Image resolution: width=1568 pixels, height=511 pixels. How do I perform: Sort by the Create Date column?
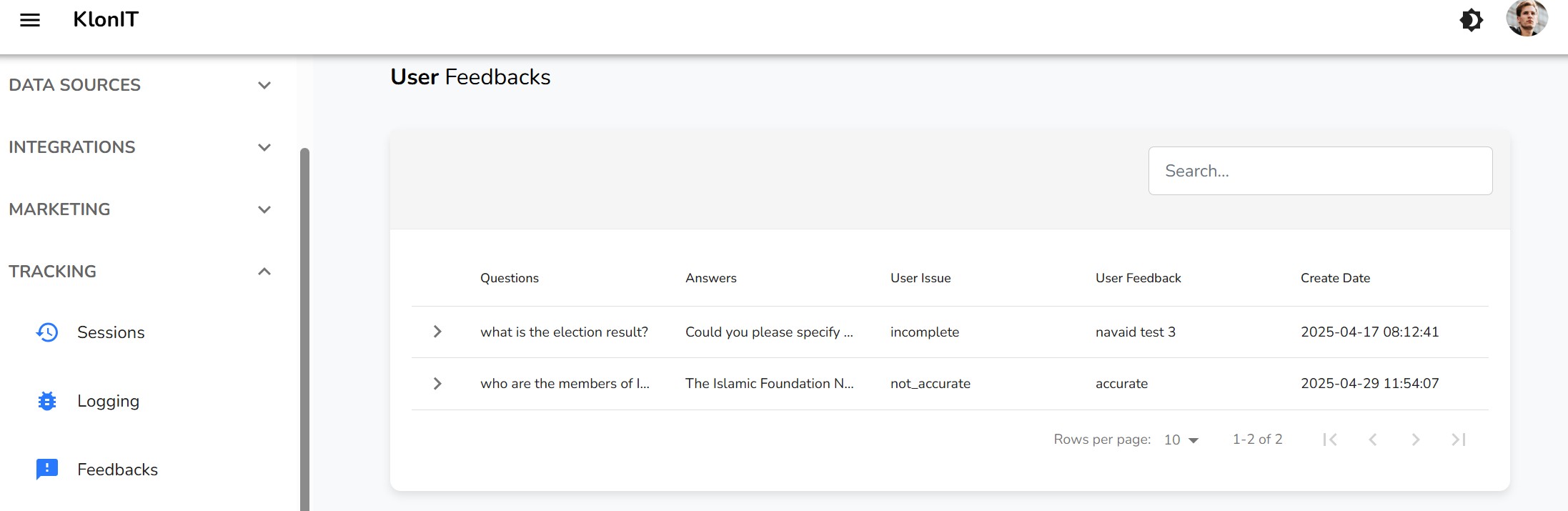[x=1335, y=278]
